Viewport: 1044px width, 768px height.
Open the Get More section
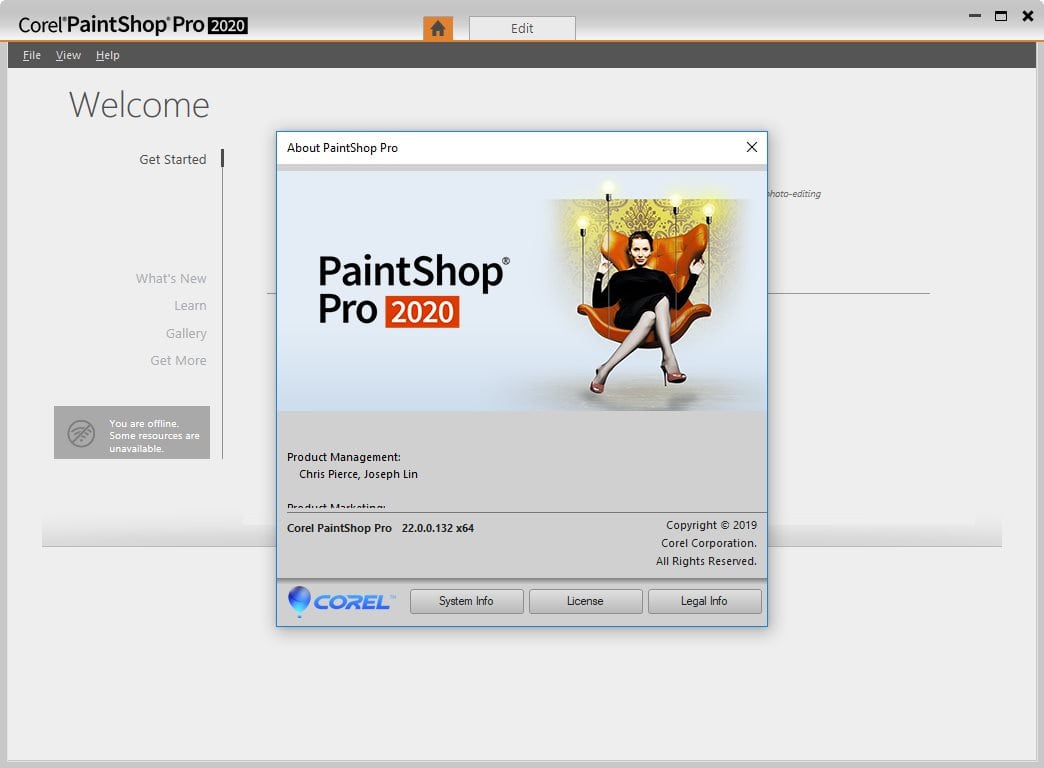point(178,360)
